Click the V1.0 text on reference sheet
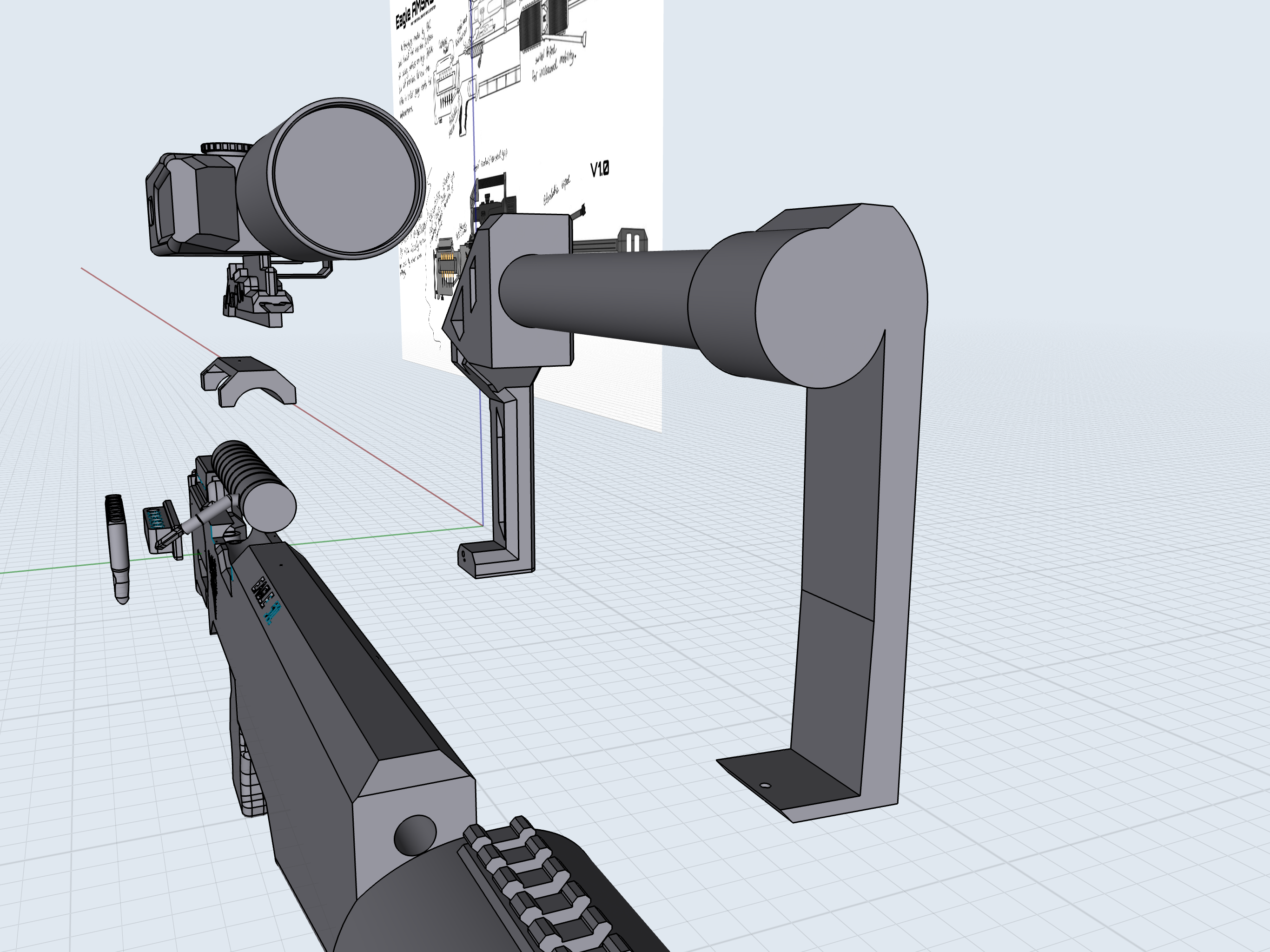 point(599,169)
